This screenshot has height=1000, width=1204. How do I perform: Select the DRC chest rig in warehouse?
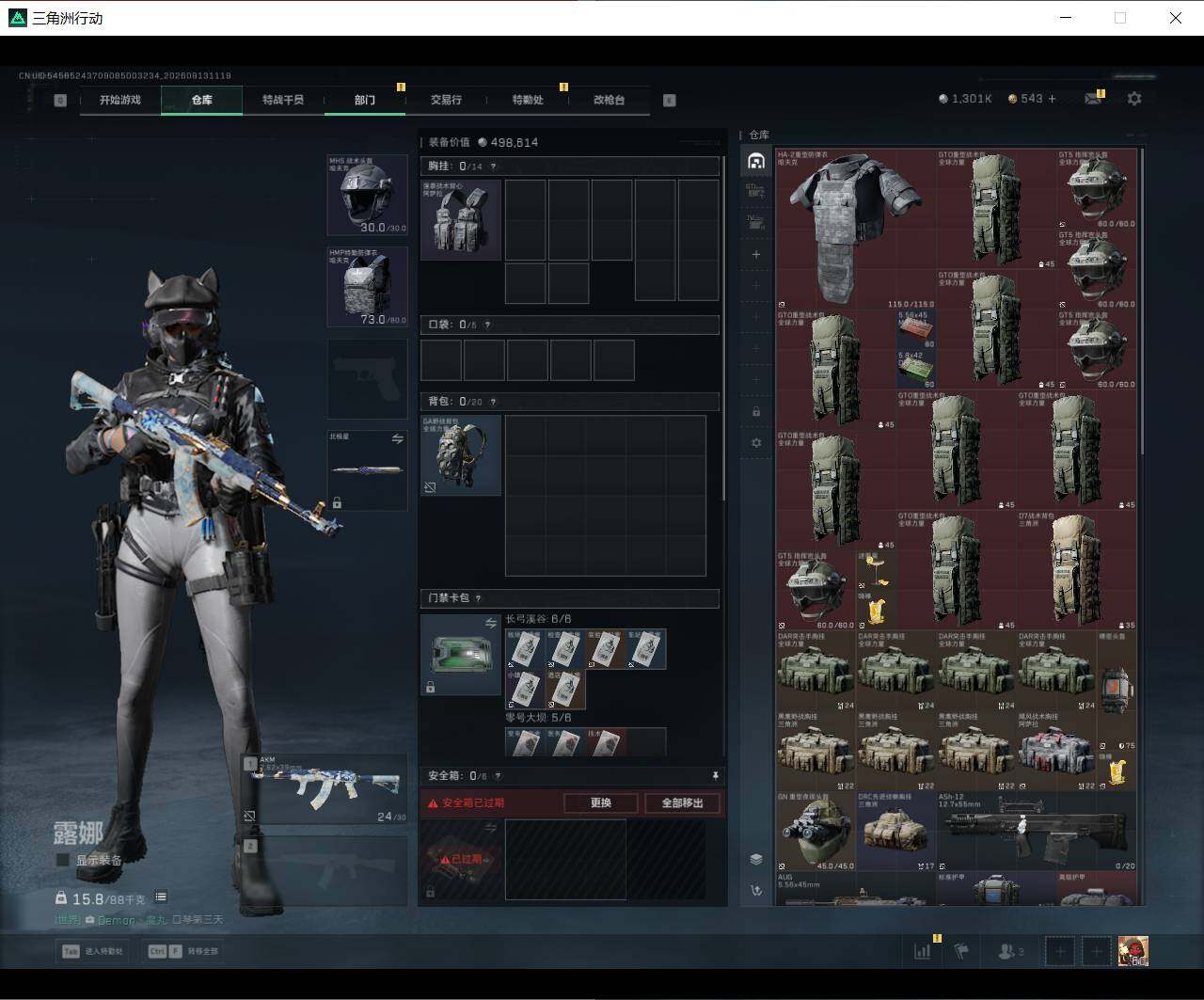(896, 832)
